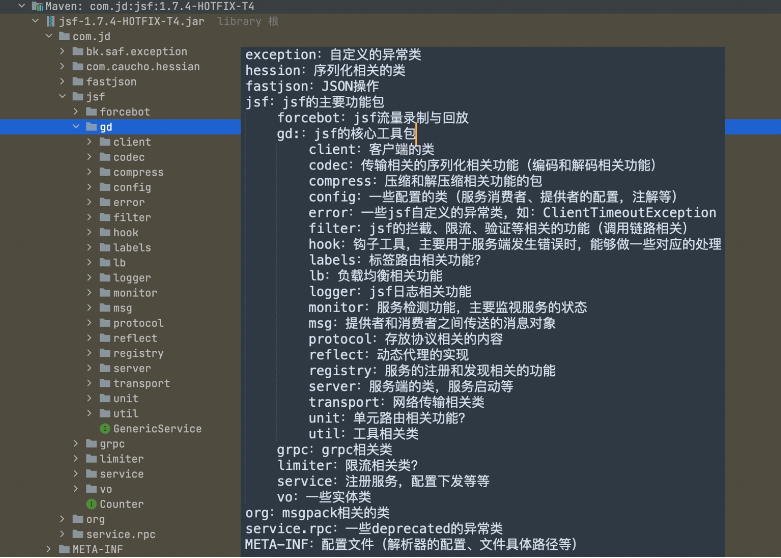Viewport: 781px width, 558px height.
Task: Click the jar archive file icon
Action: pos(50,21)
